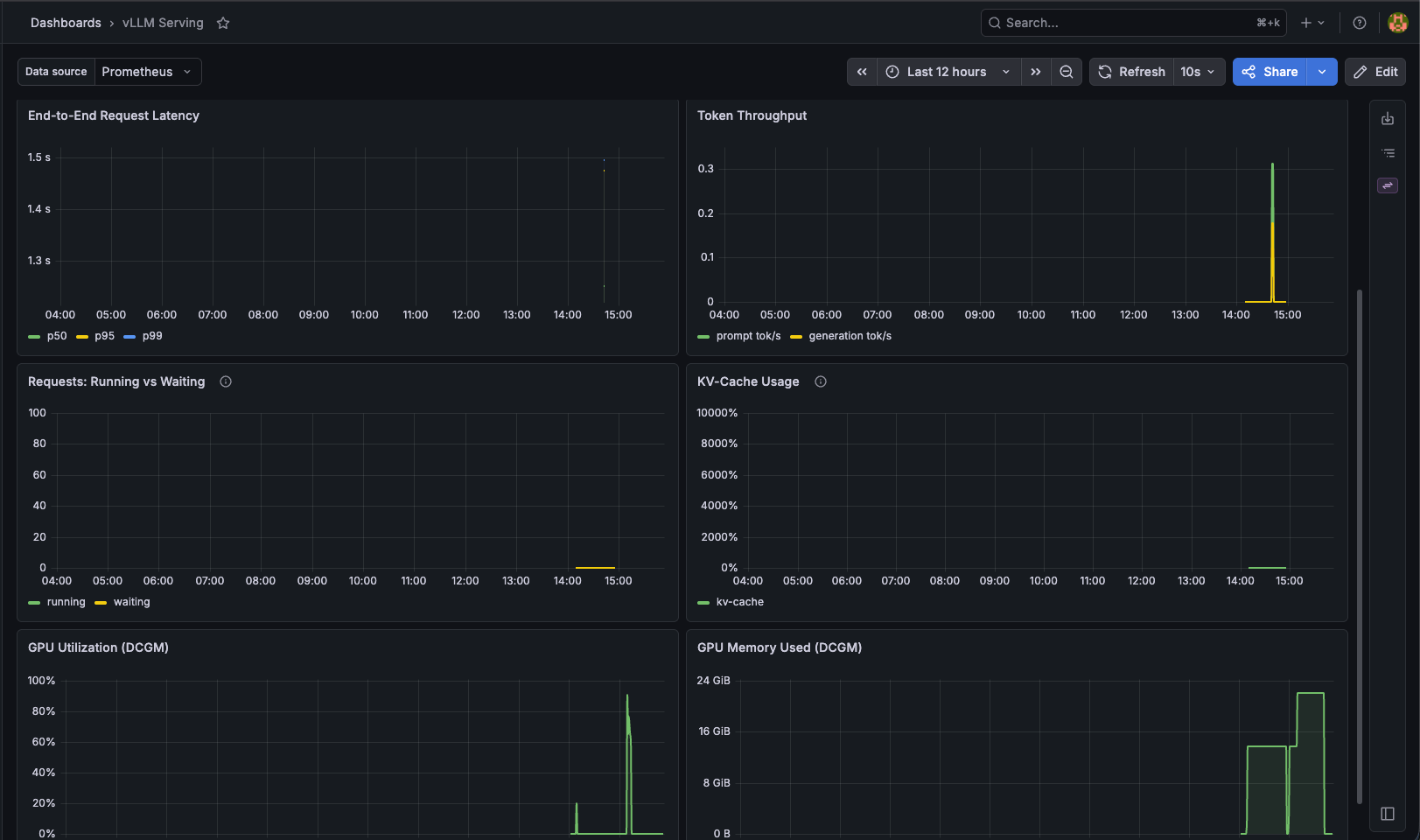Screen dimensions: 1420x840
Task: Open the outline icon in right sidebar
Action: pos(1388,153)
